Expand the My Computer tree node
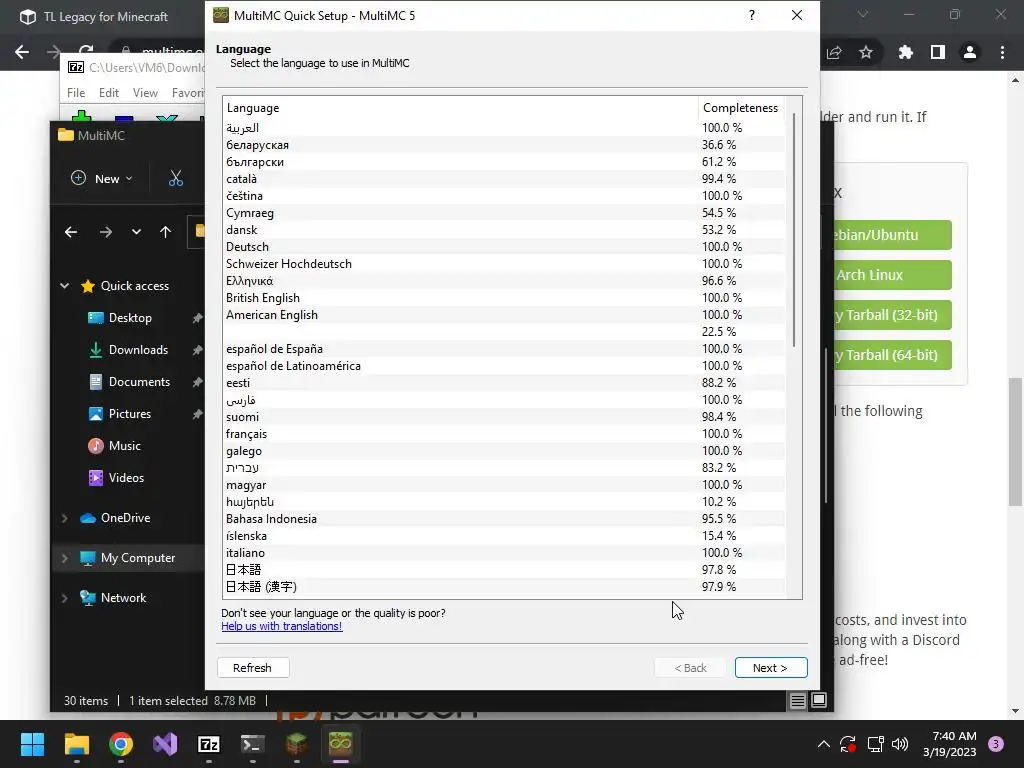The height and width of the screenshot is (768, 1024). [x=65, y=558]
